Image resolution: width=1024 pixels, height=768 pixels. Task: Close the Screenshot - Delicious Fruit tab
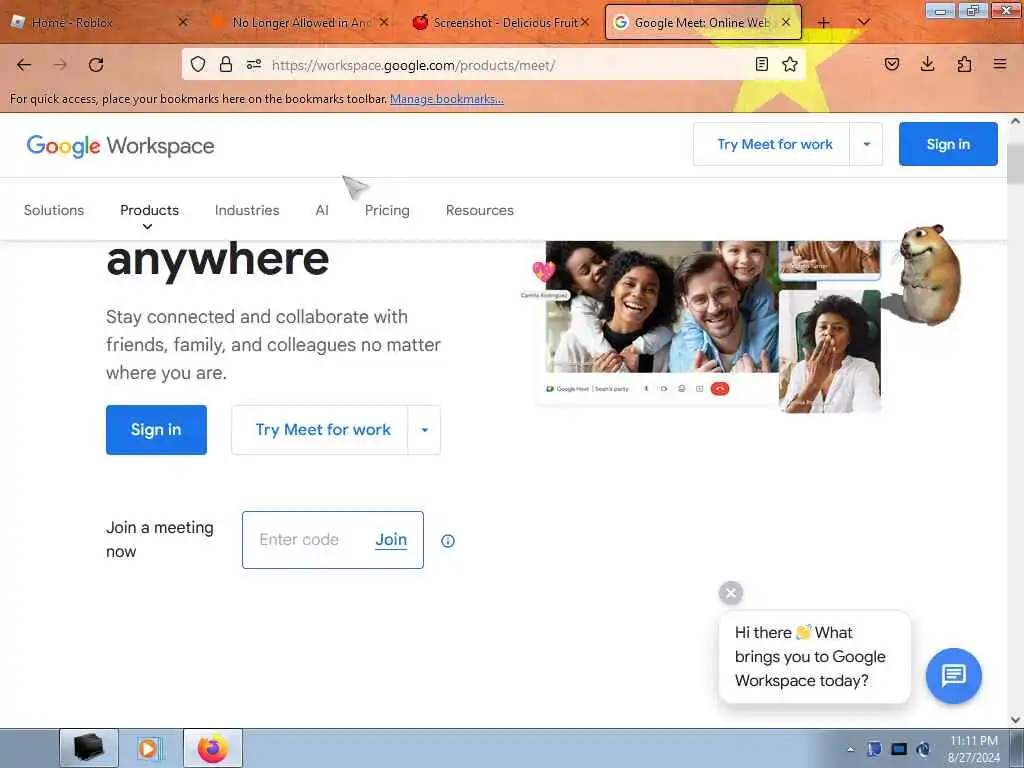tap(584, 22)
